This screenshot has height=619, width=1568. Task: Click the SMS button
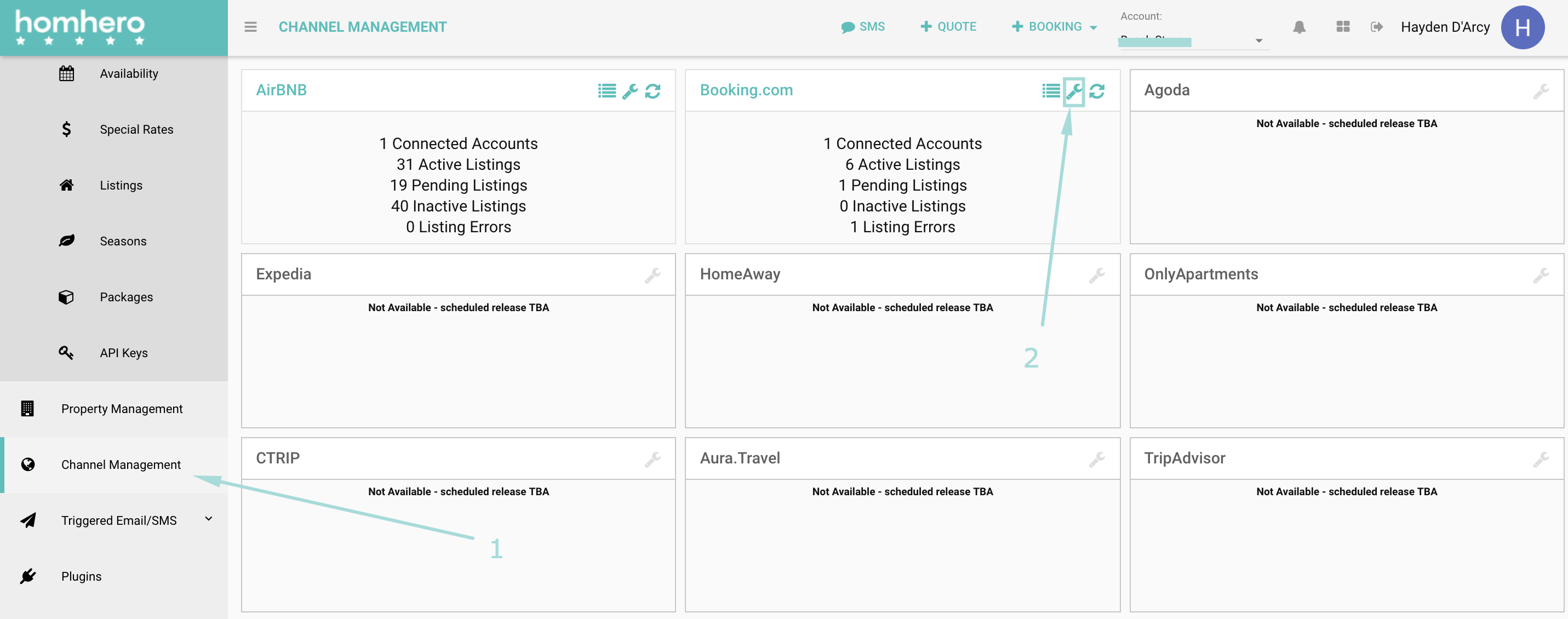pyautogui.click(x=863, y=27)
